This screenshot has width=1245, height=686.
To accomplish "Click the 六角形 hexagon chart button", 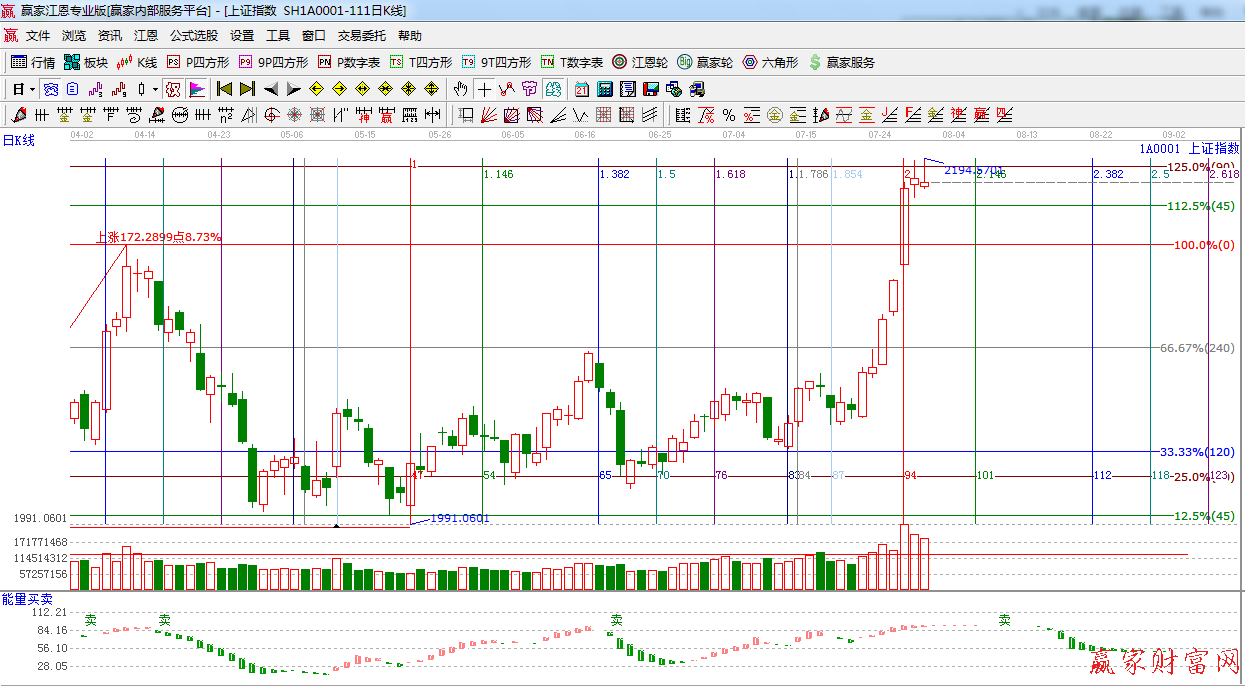I will click(x=770, y=62).
